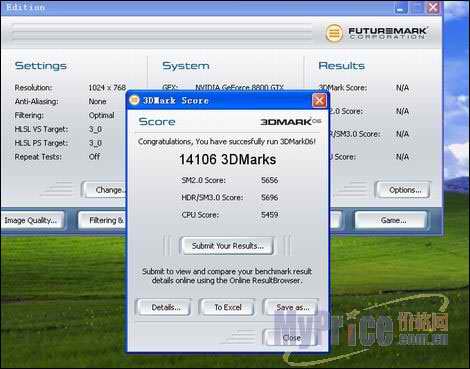The width and height of the screenshot is (470, 369).
Task: Open Options in Results panel
Action: click(403, 190)
